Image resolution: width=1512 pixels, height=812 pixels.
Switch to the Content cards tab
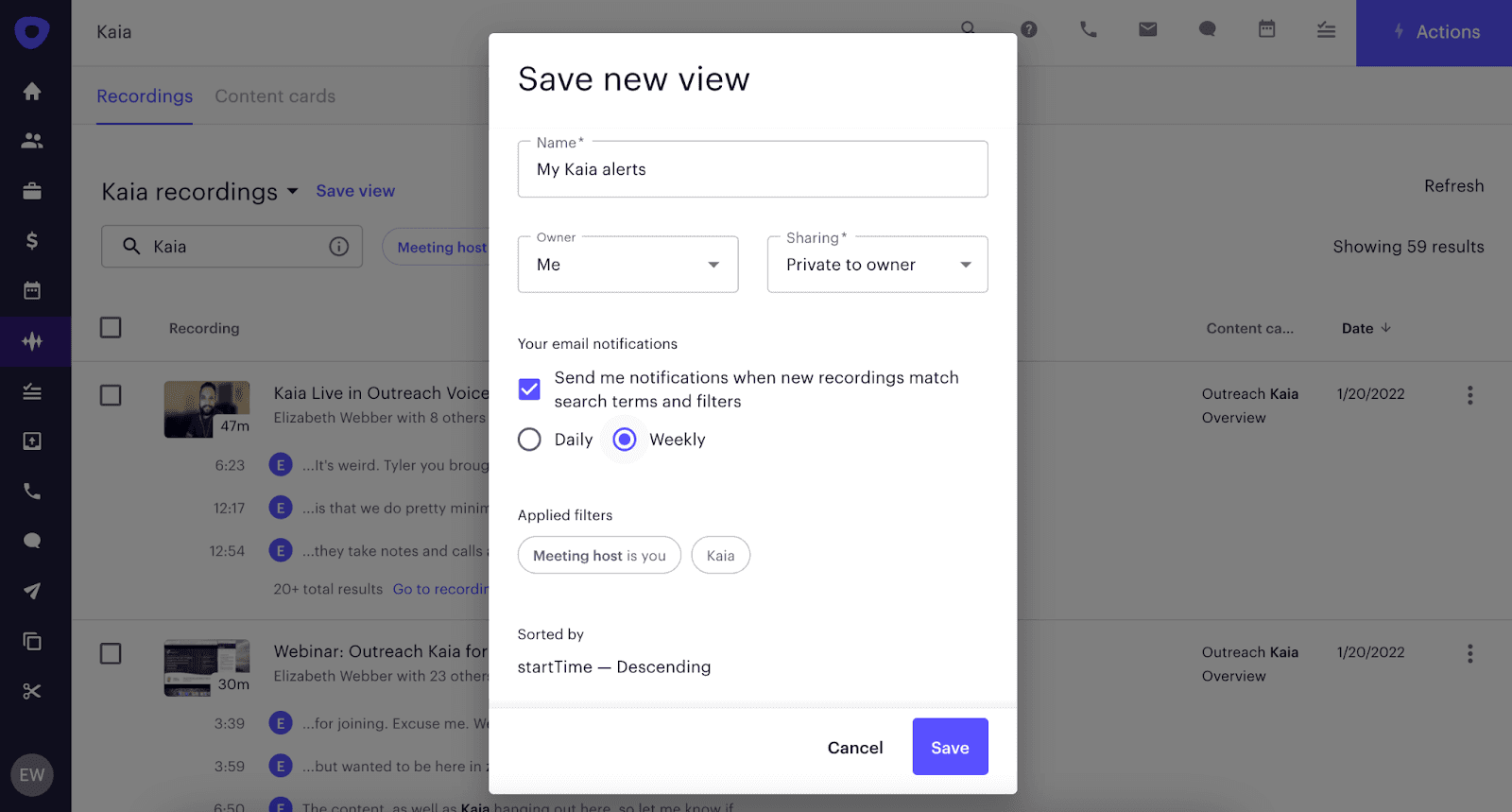click(x=275, y=96)
